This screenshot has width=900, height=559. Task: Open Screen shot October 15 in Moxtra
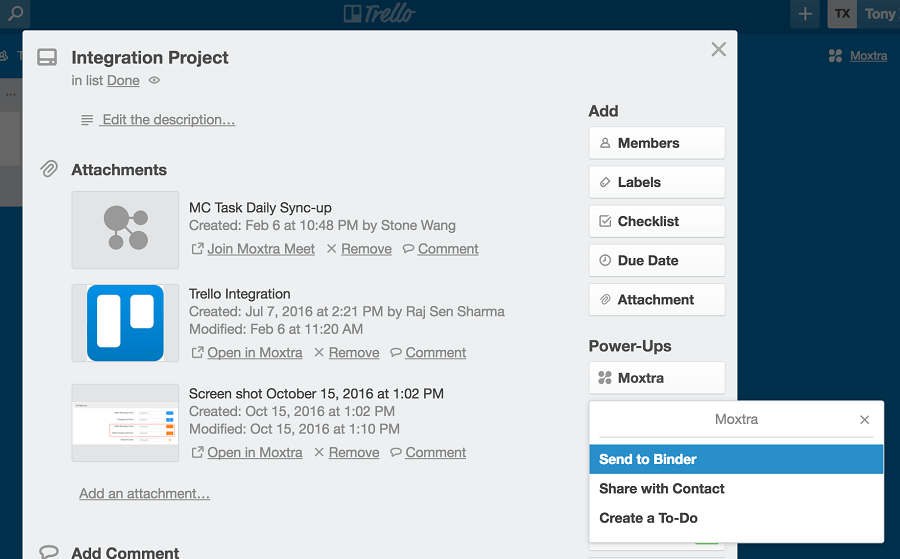tap(254, 452)
